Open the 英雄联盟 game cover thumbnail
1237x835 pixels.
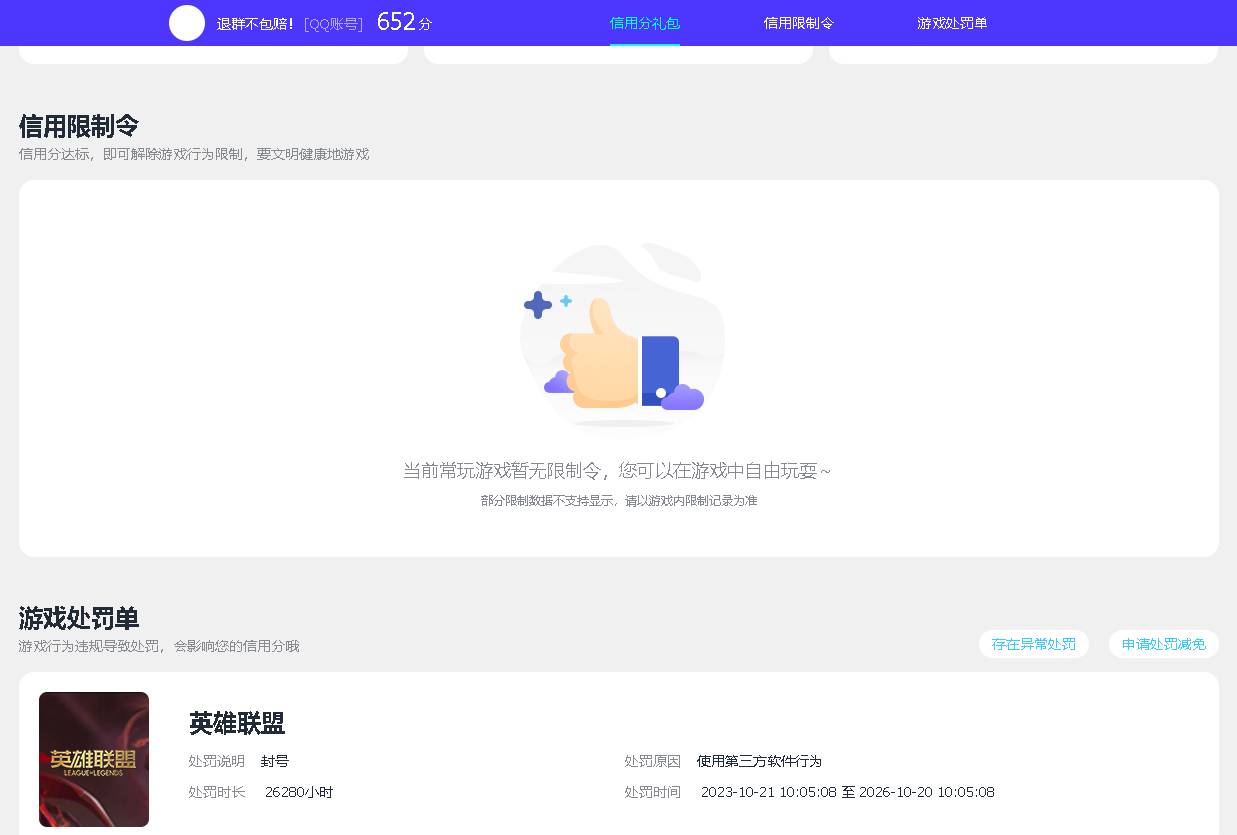pyautogui.click(x=94, y=759)
